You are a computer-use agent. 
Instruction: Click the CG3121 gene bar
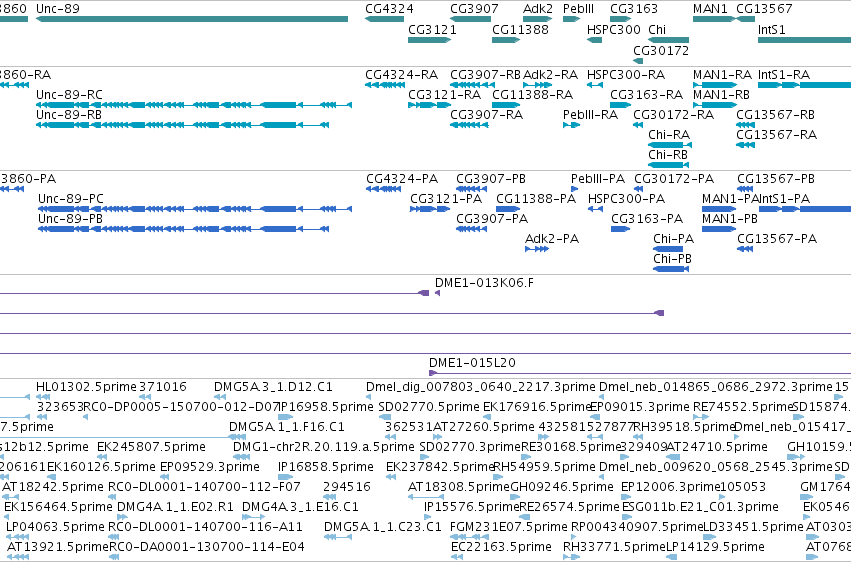click(x=429, y=40)
